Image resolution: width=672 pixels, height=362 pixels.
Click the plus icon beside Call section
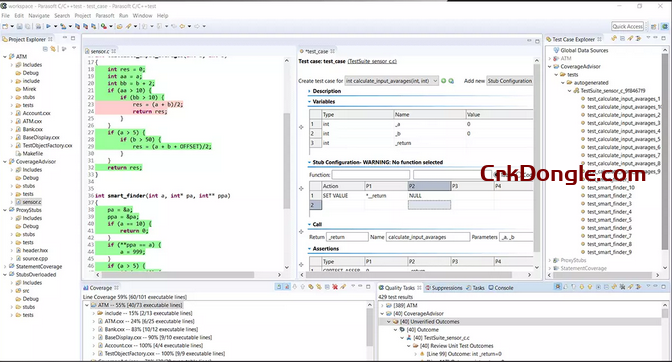coord(301,232)
